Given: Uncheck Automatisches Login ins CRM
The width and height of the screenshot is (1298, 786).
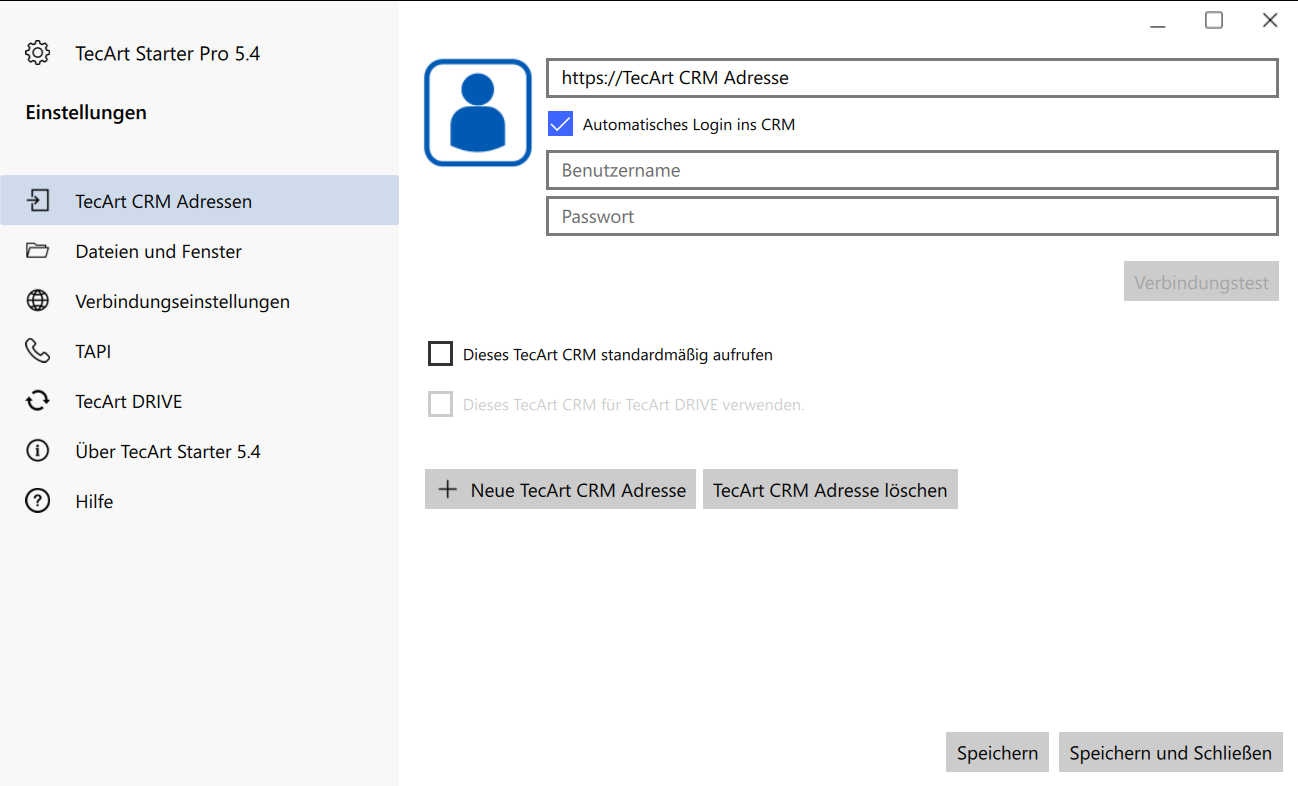Looking at the screenshot, I should 560,124.
